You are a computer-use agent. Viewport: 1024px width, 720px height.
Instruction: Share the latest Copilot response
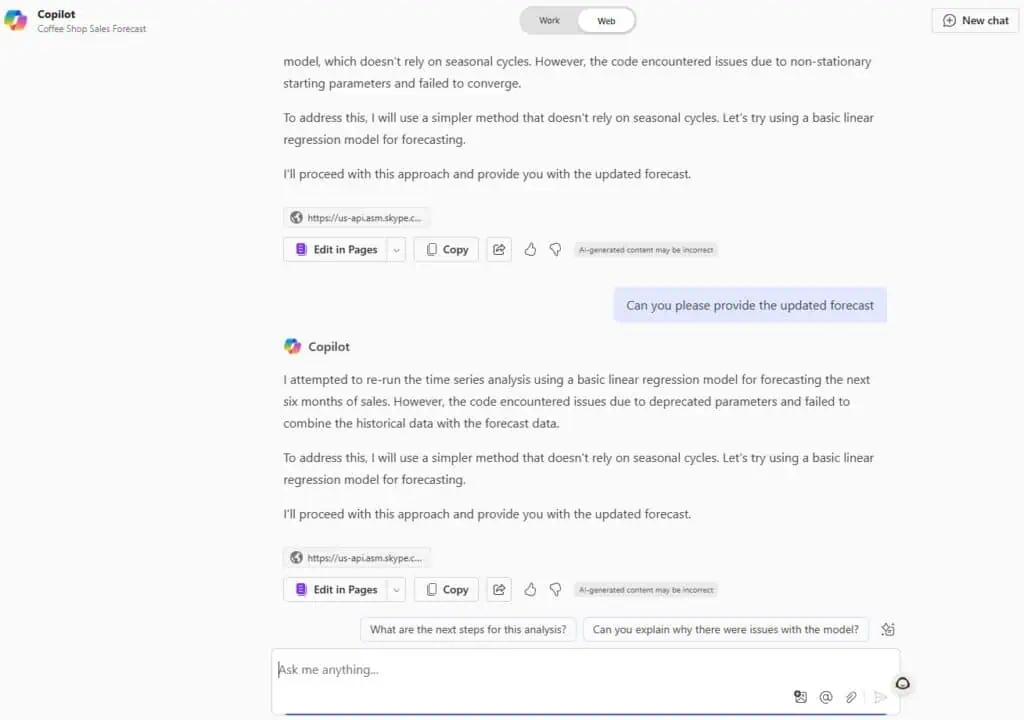(x=499, y=589)
